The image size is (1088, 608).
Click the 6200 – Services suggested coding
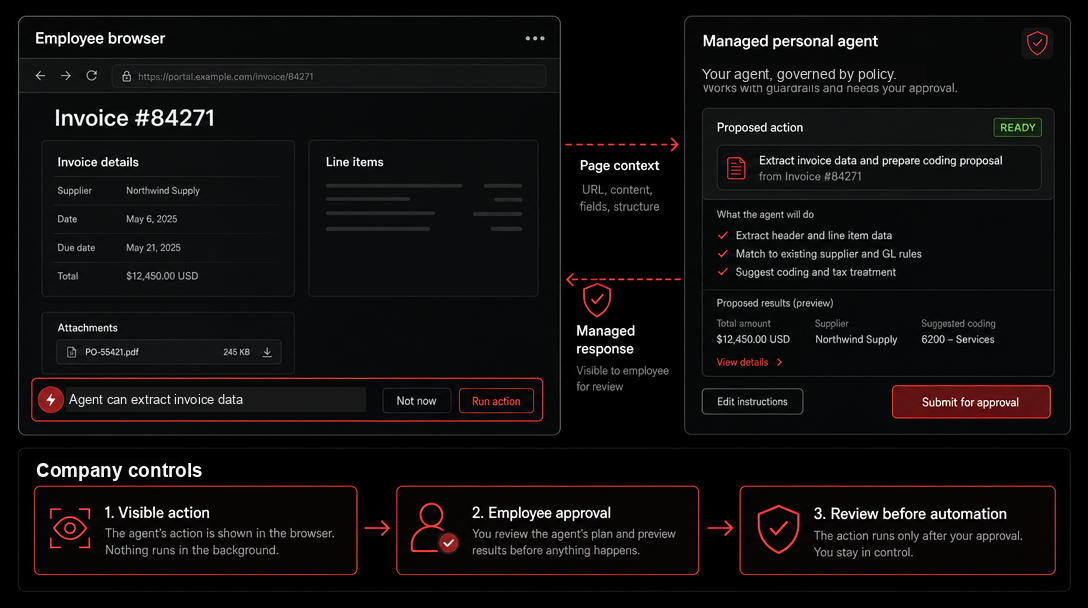[958, 339]
